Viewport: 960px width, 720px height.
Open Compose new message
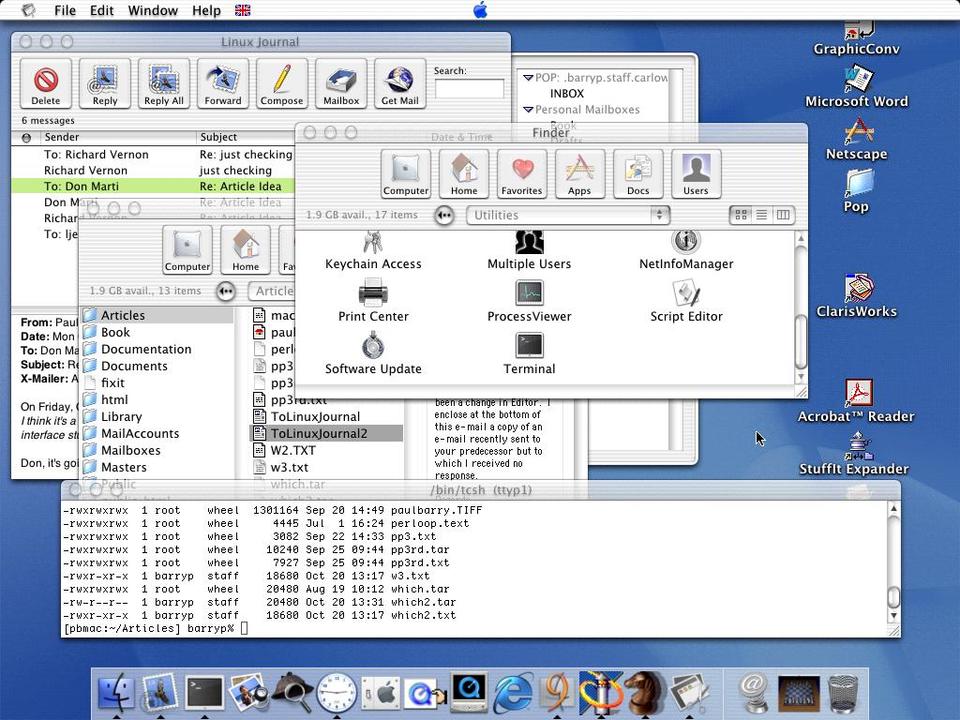point(282,82)
